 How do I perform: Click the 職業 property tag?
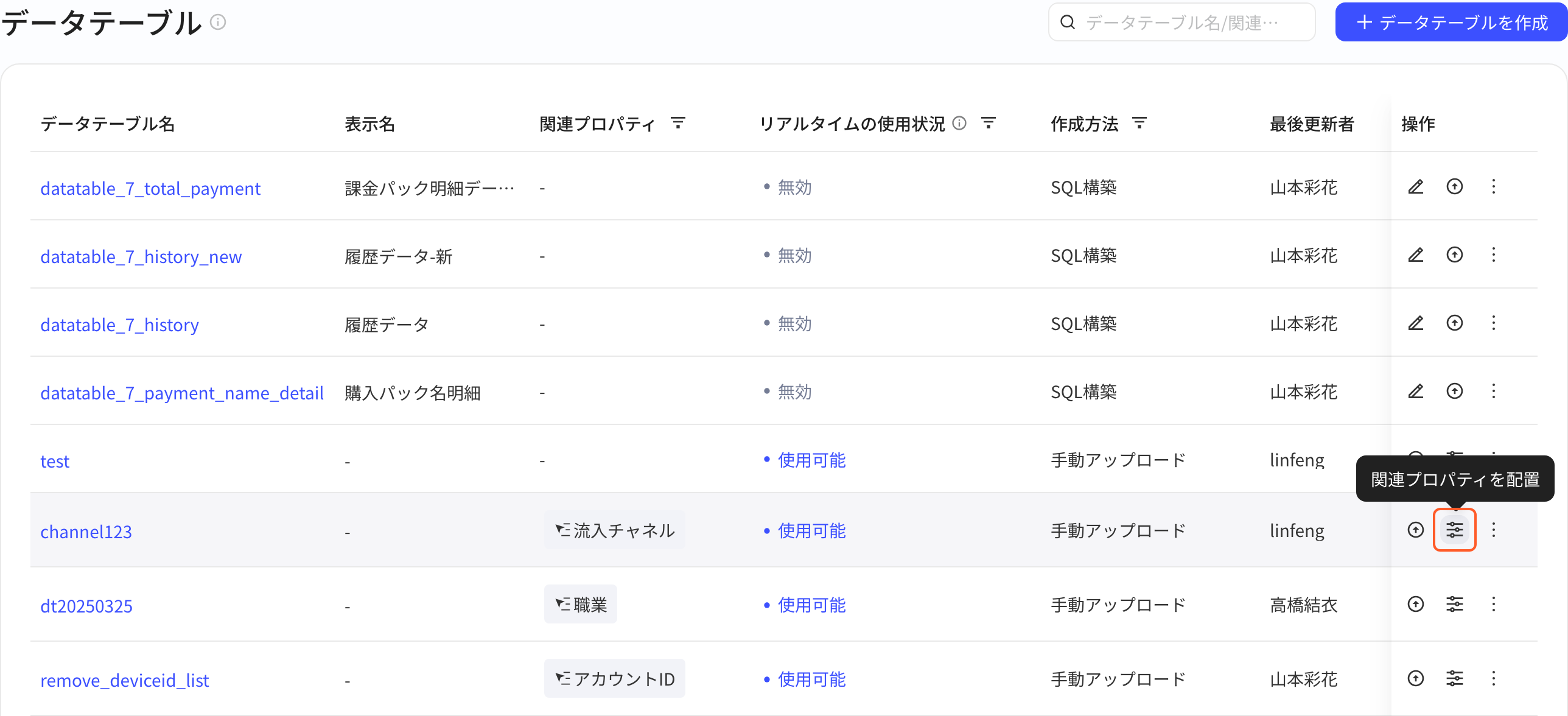click(x=581, y=605)
